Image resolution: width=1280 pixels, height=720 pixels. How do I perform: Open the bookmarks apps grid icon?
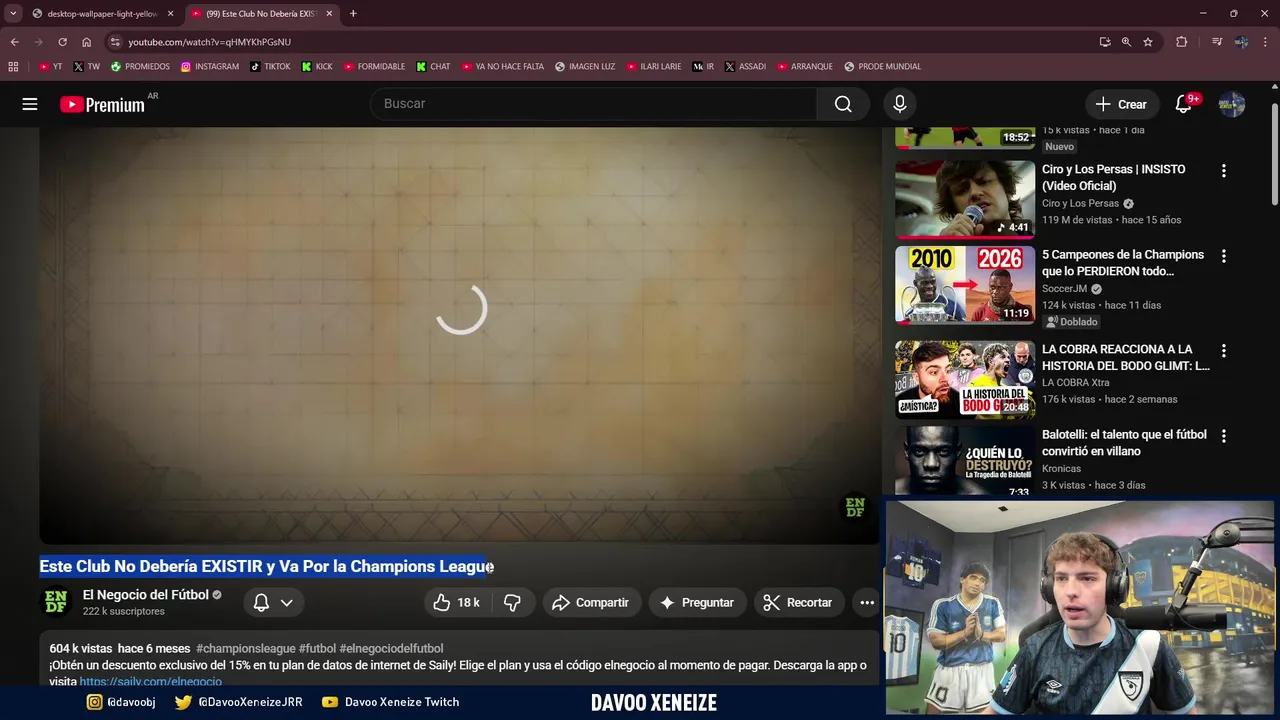13,67
